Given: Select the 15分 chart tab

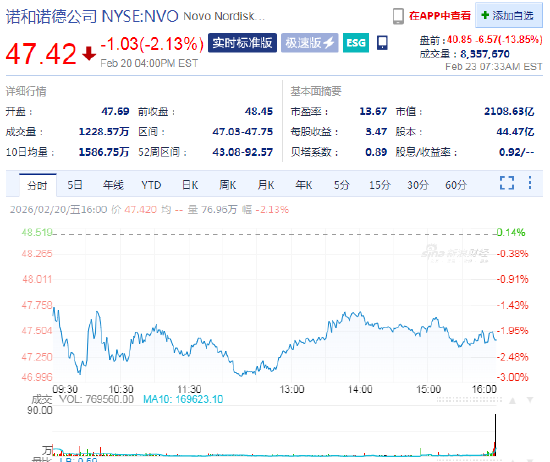Looking at the screenshot, I should 380,185.
